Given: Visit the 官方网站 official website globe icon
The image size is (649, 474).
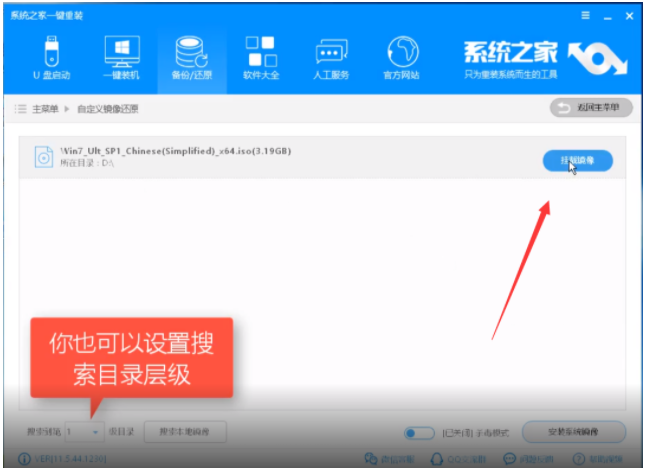Looking at the screenshot, I should point(400,58).
